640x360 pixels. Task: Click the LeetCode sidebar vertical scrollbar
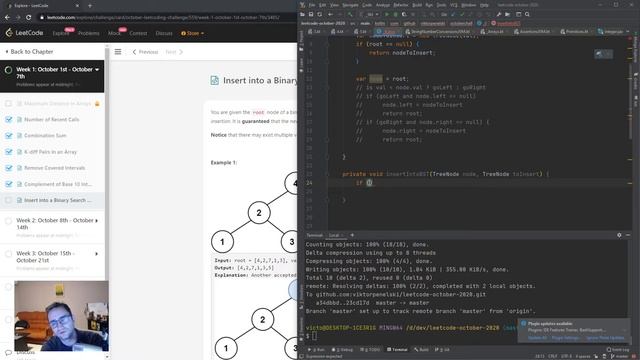107,163
